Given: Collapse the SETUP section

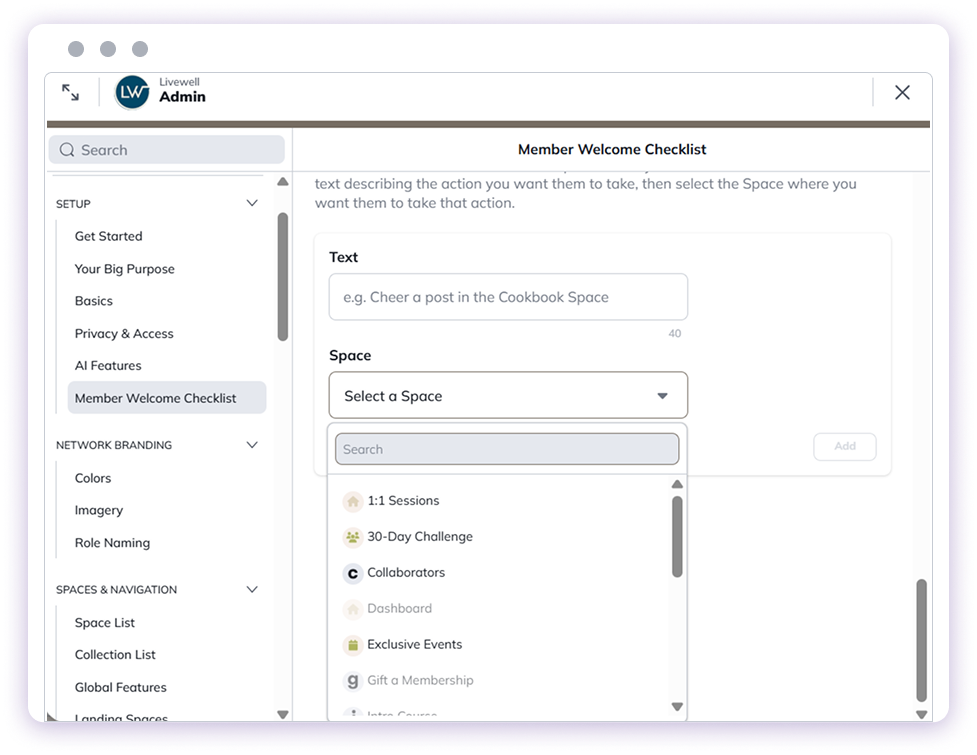Looking at the screenshot, I should (x=252, y=203).
